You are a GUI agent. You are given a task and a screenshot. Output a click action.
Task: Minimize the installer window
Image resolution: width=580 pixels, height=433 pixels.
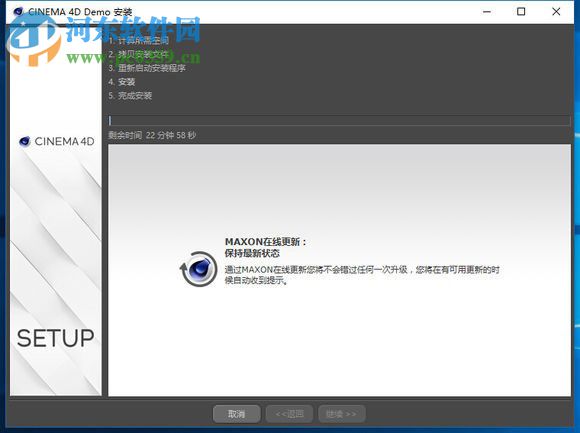[487, 12]
